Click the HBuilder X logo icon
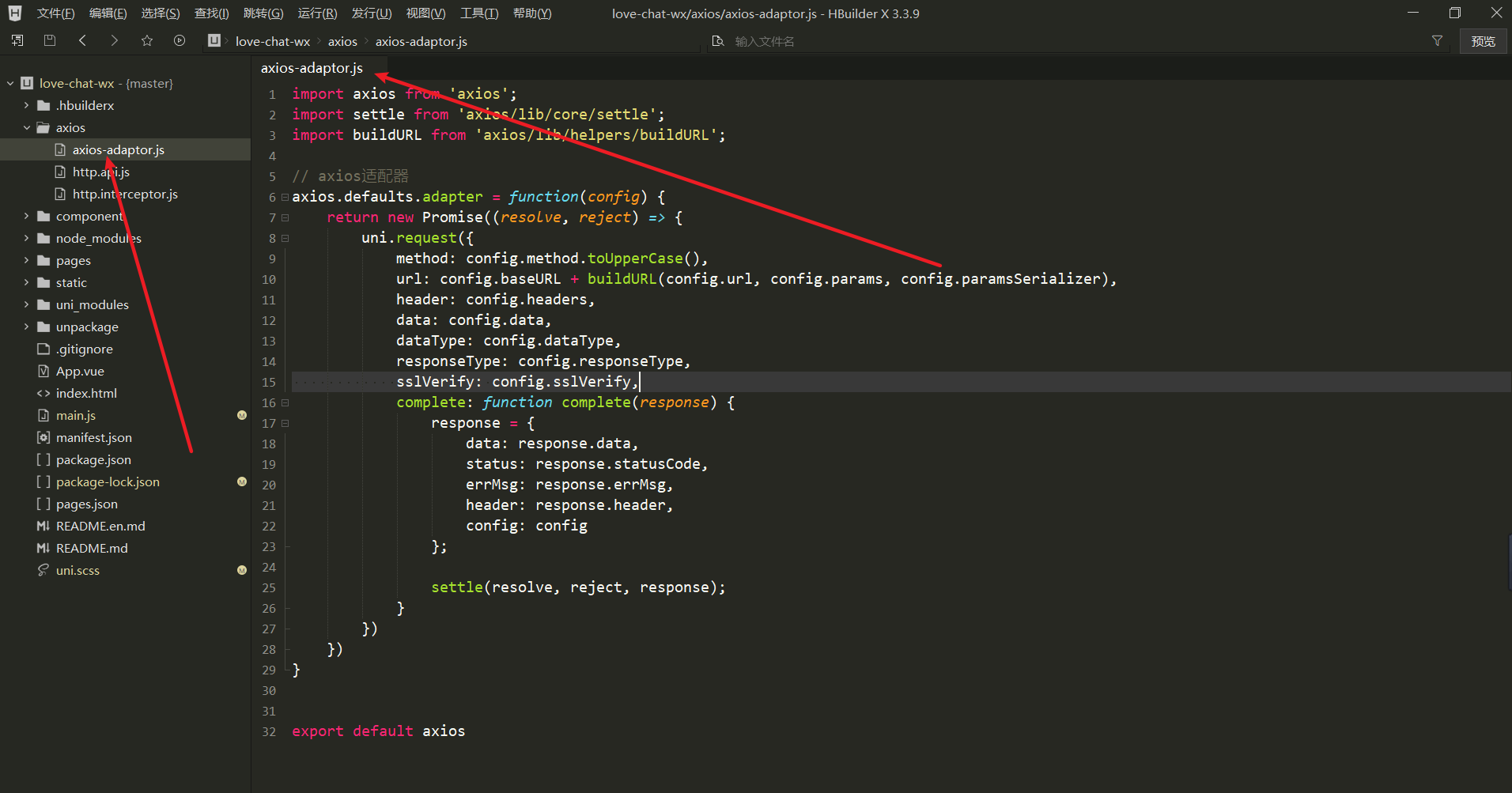The width and height of the screenshot is (1512, 793). point(15,13)
